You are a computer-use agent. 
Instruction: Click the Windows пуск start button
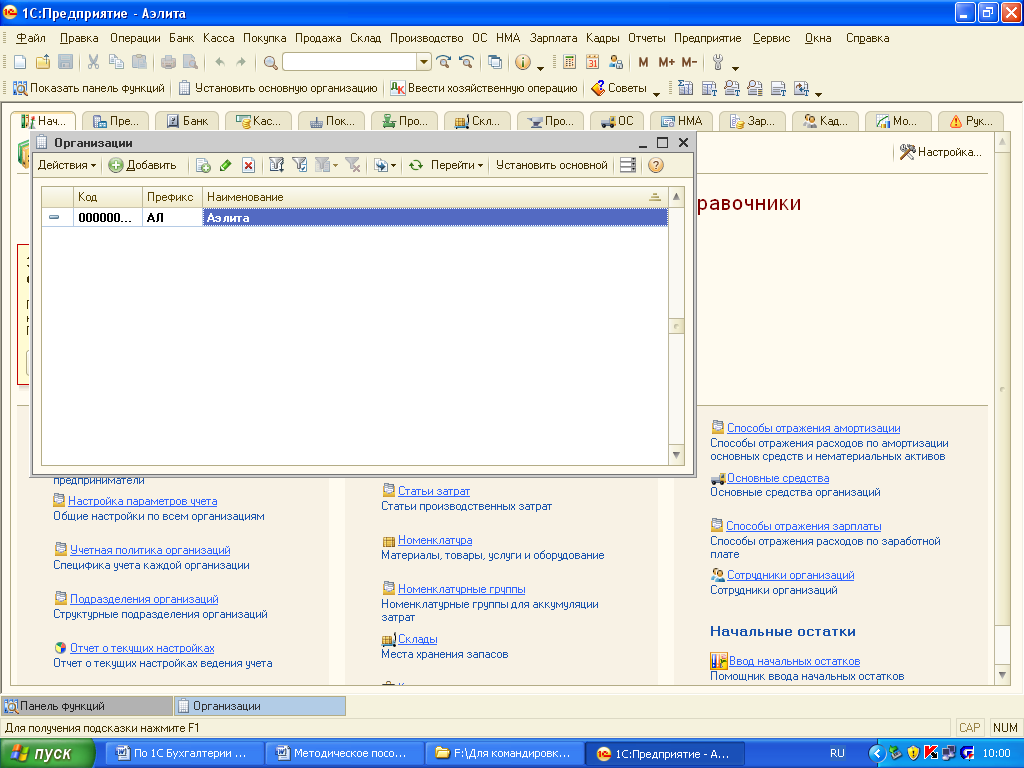pyautogui.click(x=47, y=754)
